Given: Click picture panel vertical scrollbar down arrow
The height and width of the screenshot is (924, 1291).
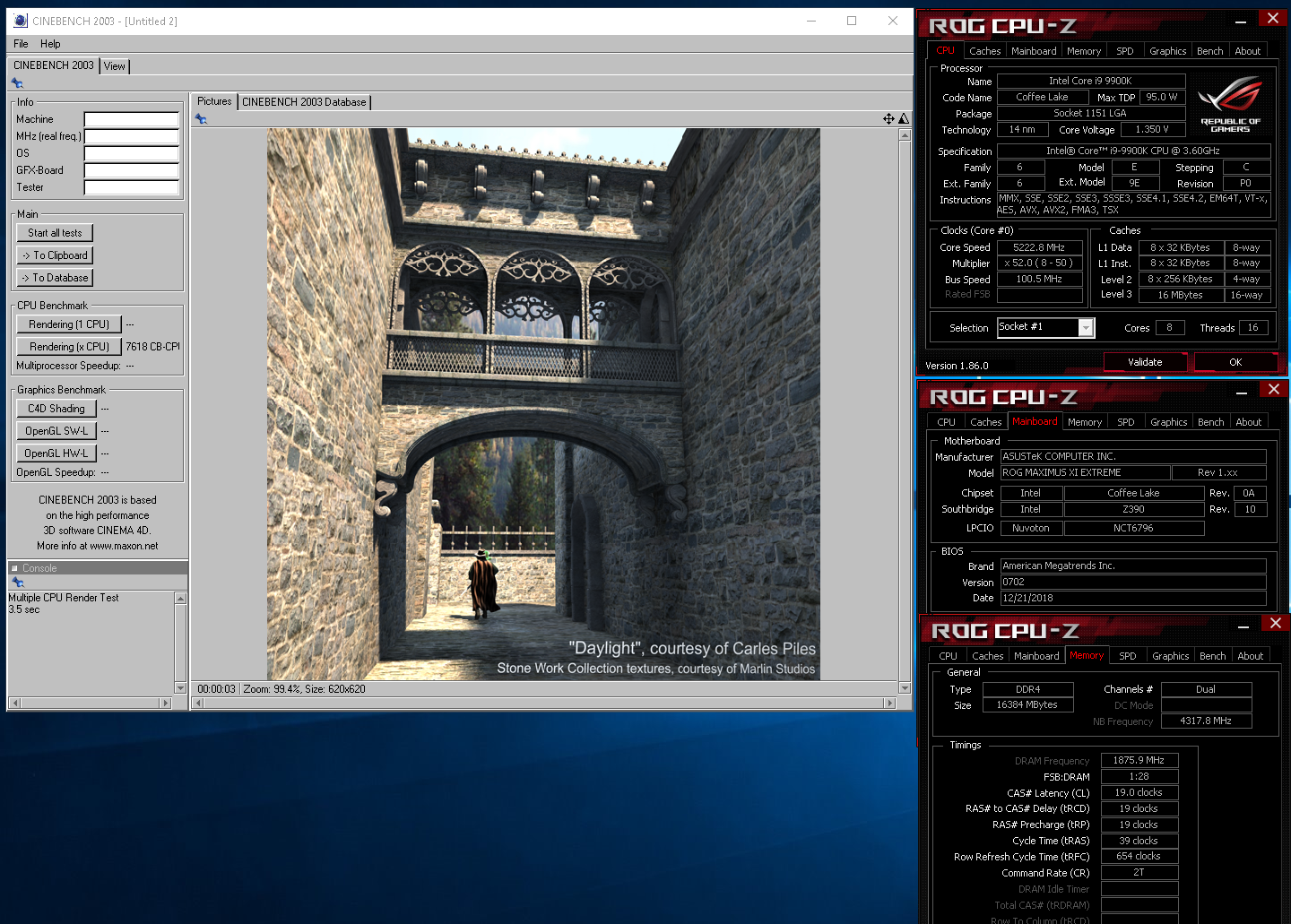Looking at the screenshot, I should 905,688.
